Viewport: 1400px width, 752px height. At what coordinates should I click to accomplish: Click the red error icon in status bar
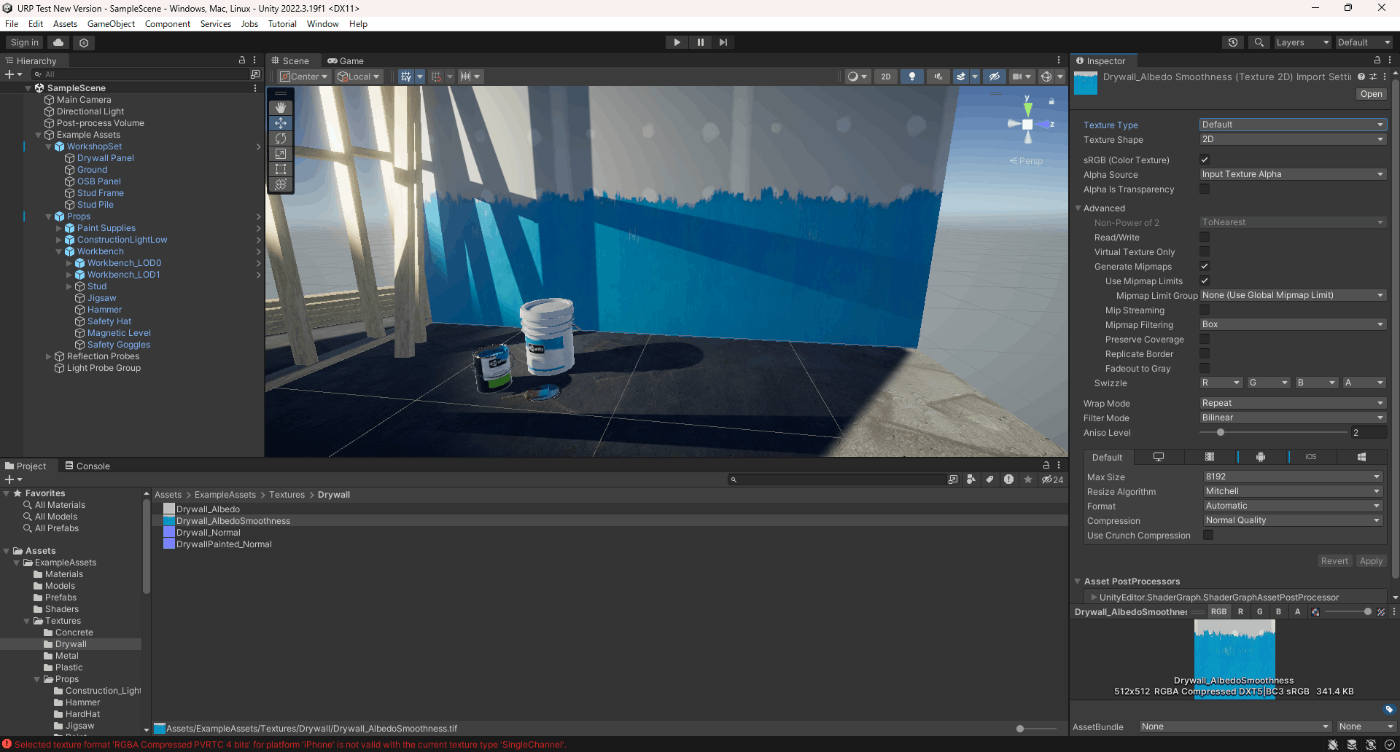coord(6,744)
